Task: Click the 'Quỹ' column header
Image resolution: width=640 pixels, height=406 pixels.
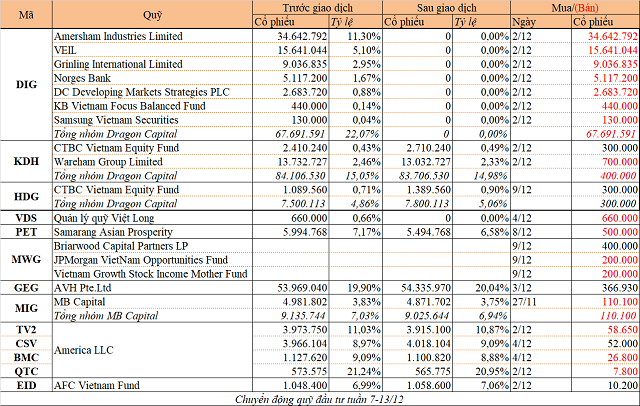Action: click(152, 15)
